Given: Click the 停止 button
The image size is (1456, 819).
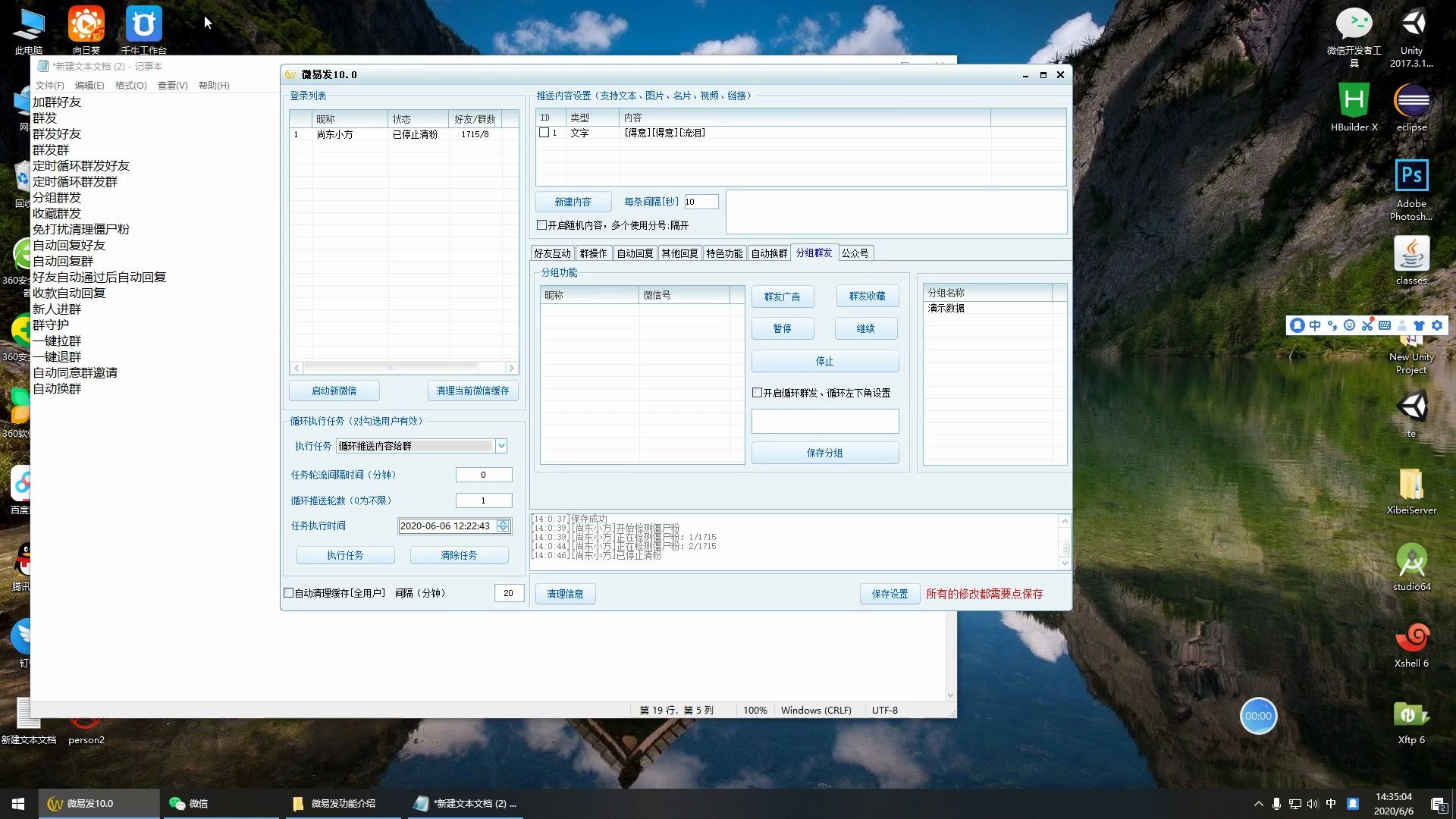Looking at the screenshot, I should tap(825, 361).
